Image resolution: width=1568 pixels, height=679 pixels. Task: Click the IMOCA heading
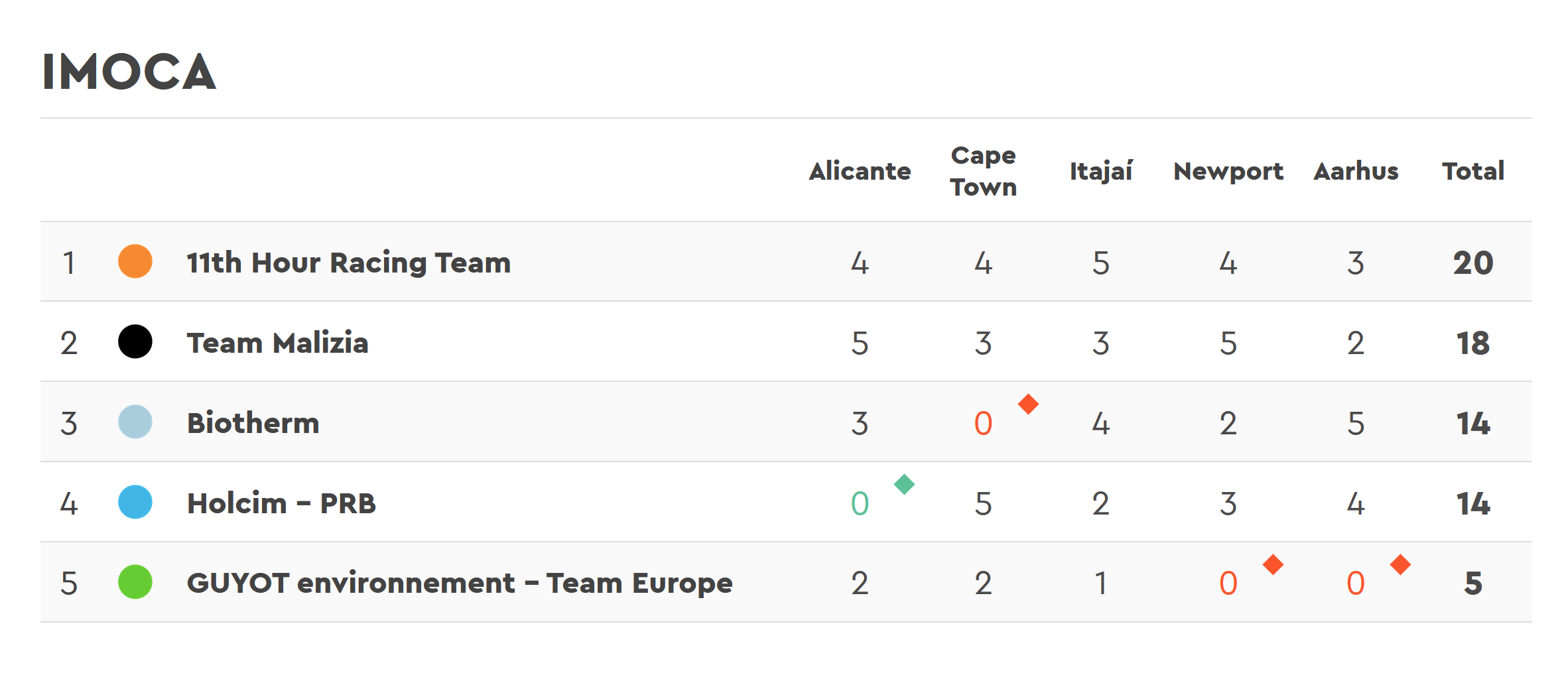[129, 72]
